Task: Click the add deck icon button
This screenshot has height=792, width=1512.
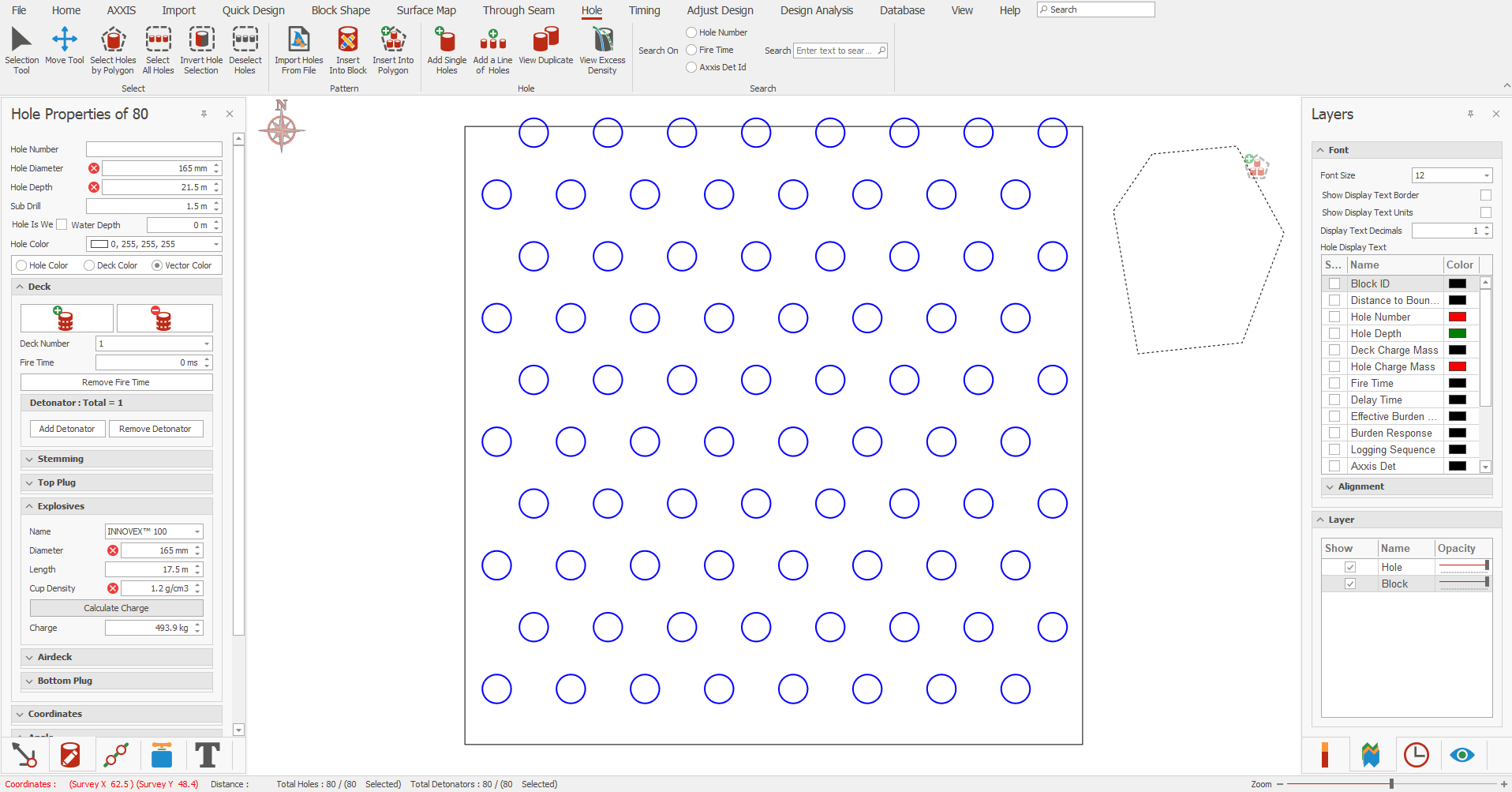Action: pyautogui.click(x=66, y=318)
